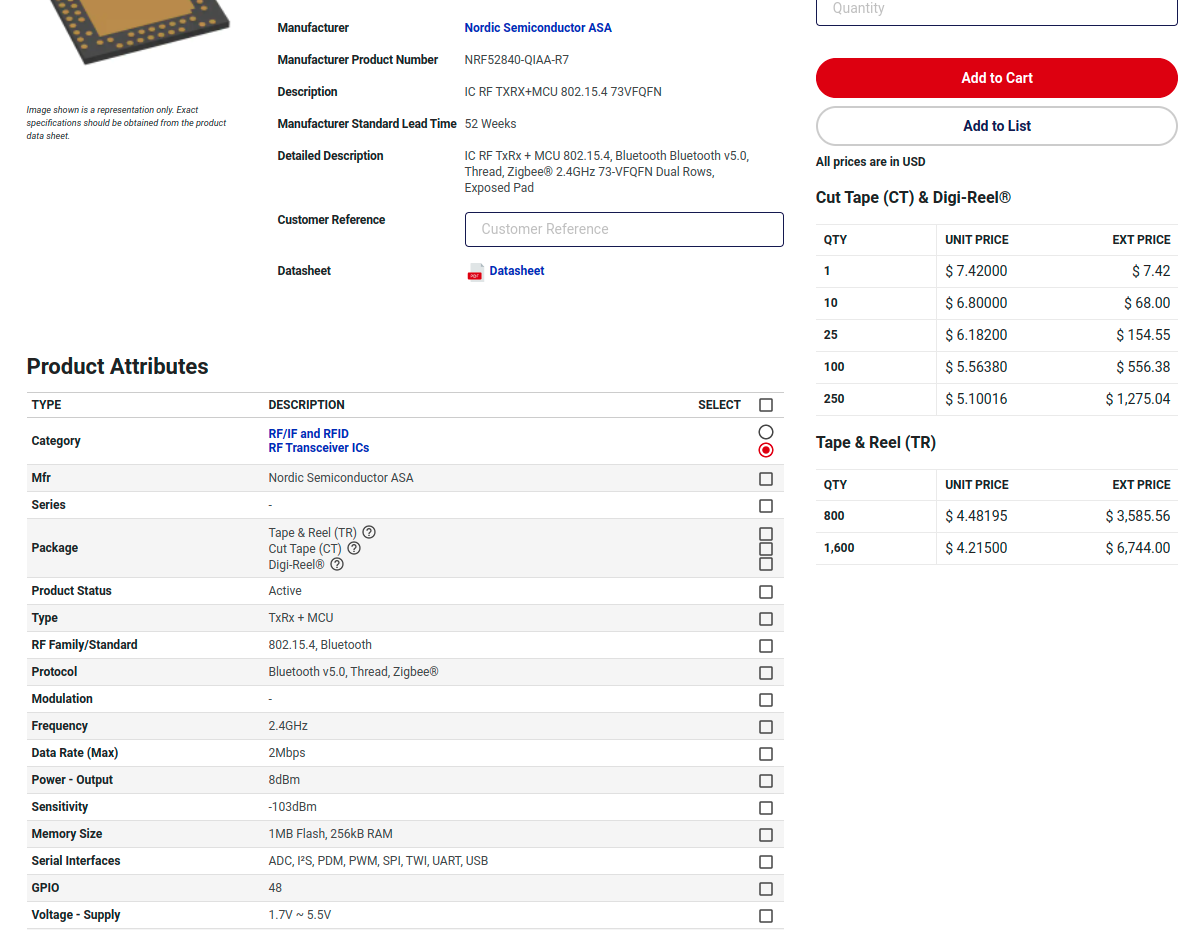Select quantity 25 price break row
The image size is (1188, 930).
(996, 335)
